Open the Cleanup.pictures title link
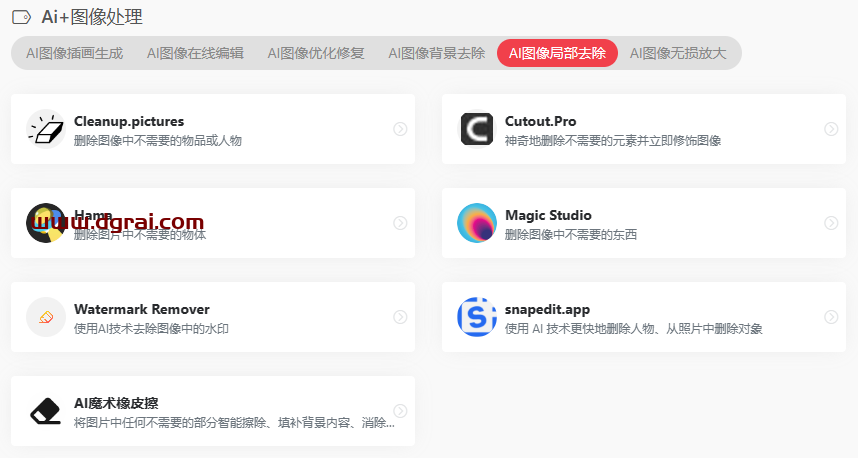 (129, 121)
